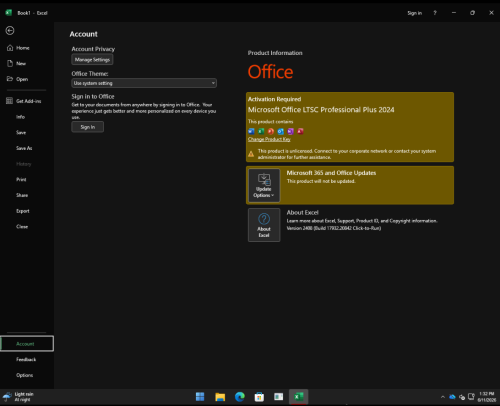The height and width of the screenshot is (406, 500).
Task: Click the Help question mark icon
Action: pos(435,13)
